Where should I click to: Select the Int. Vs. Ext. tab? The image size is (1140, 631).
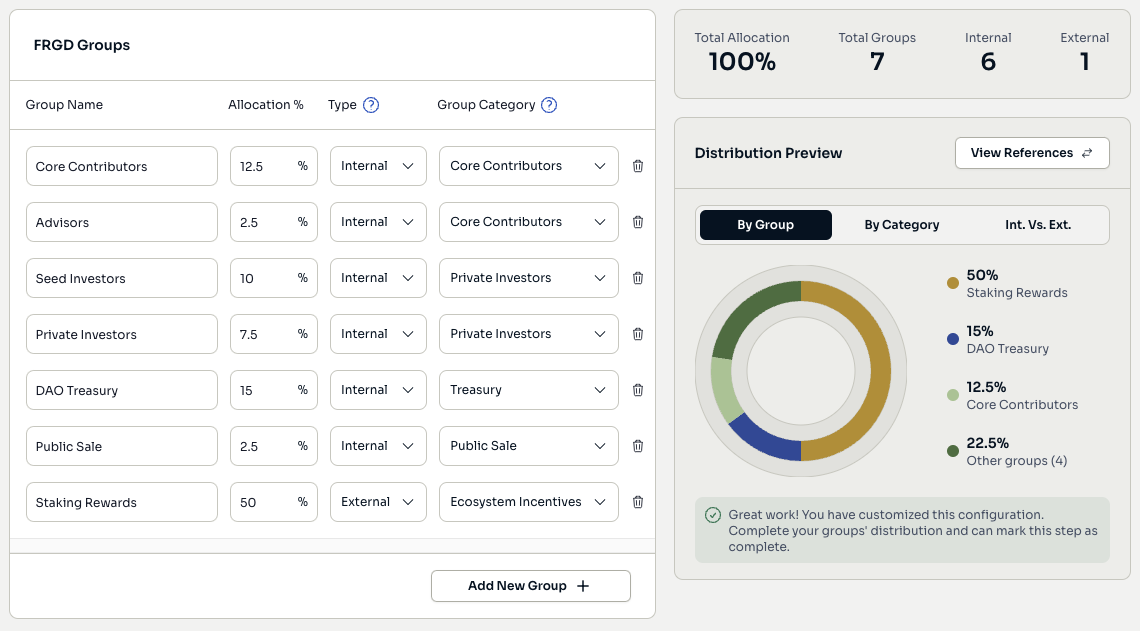pos(1038,225)
